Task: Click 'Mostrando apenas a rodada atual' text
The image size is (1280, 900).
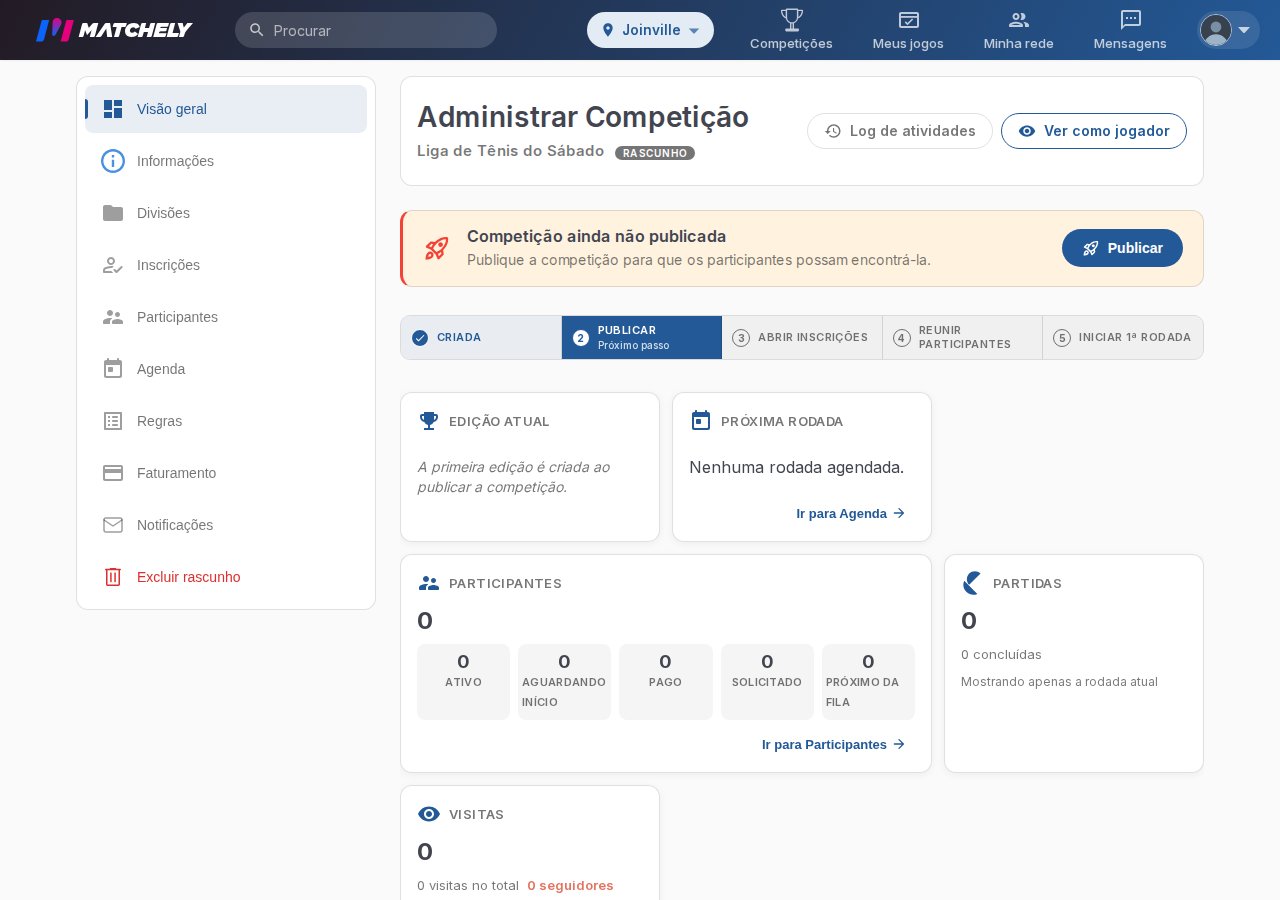Action: pos(1059,682)
